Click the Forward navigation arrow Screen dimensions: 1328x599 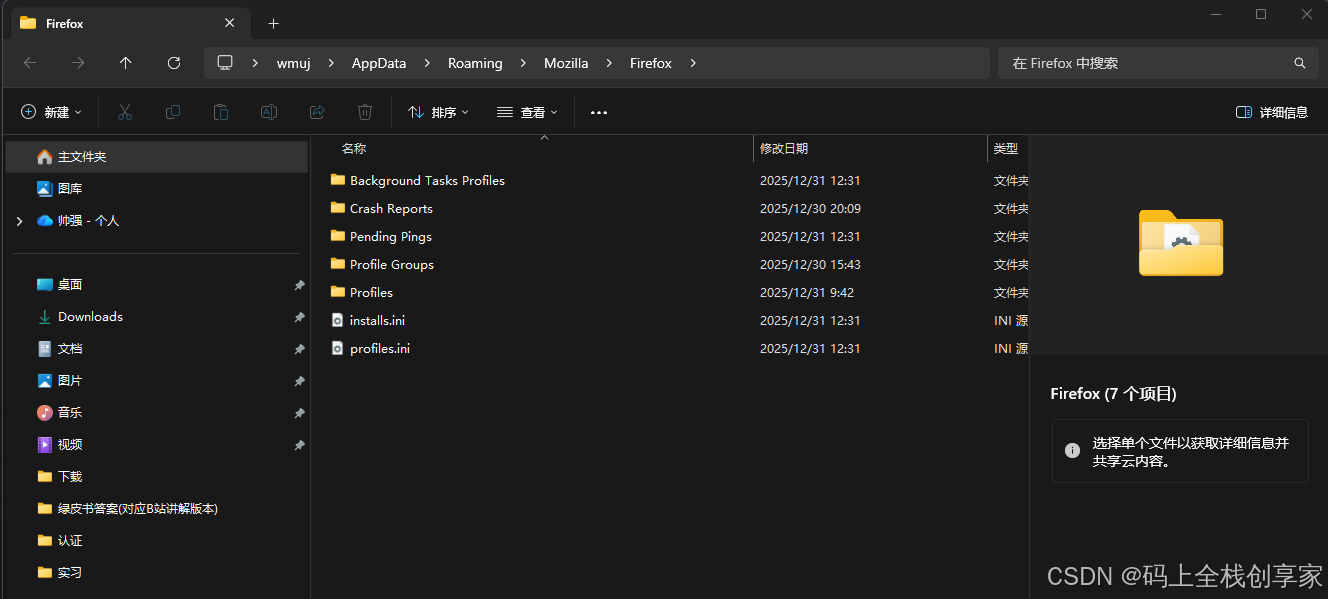[x=78, y=63]
